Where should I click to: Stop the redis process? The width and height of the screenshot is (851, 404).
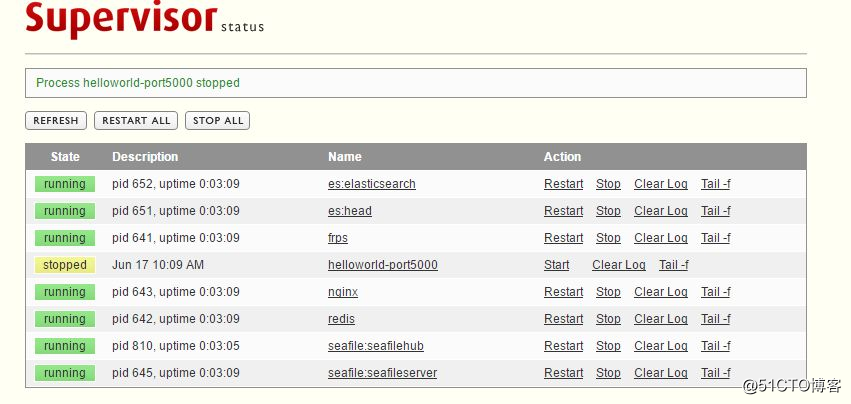[608, 319]
